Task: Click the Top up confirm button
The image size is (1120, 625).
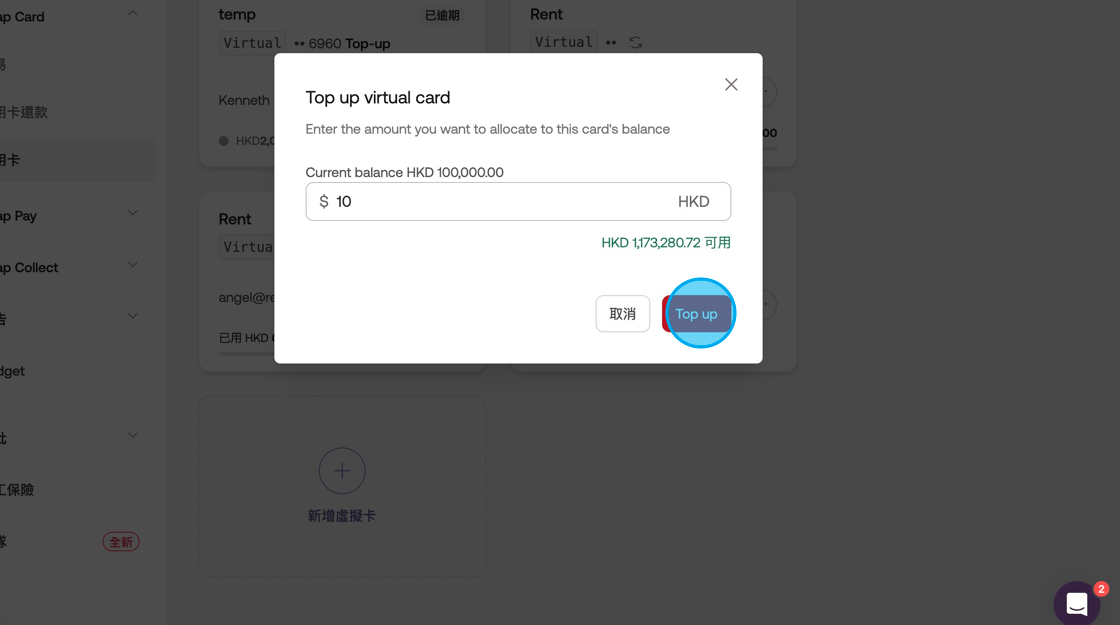Action: click(x=697, y=314)
